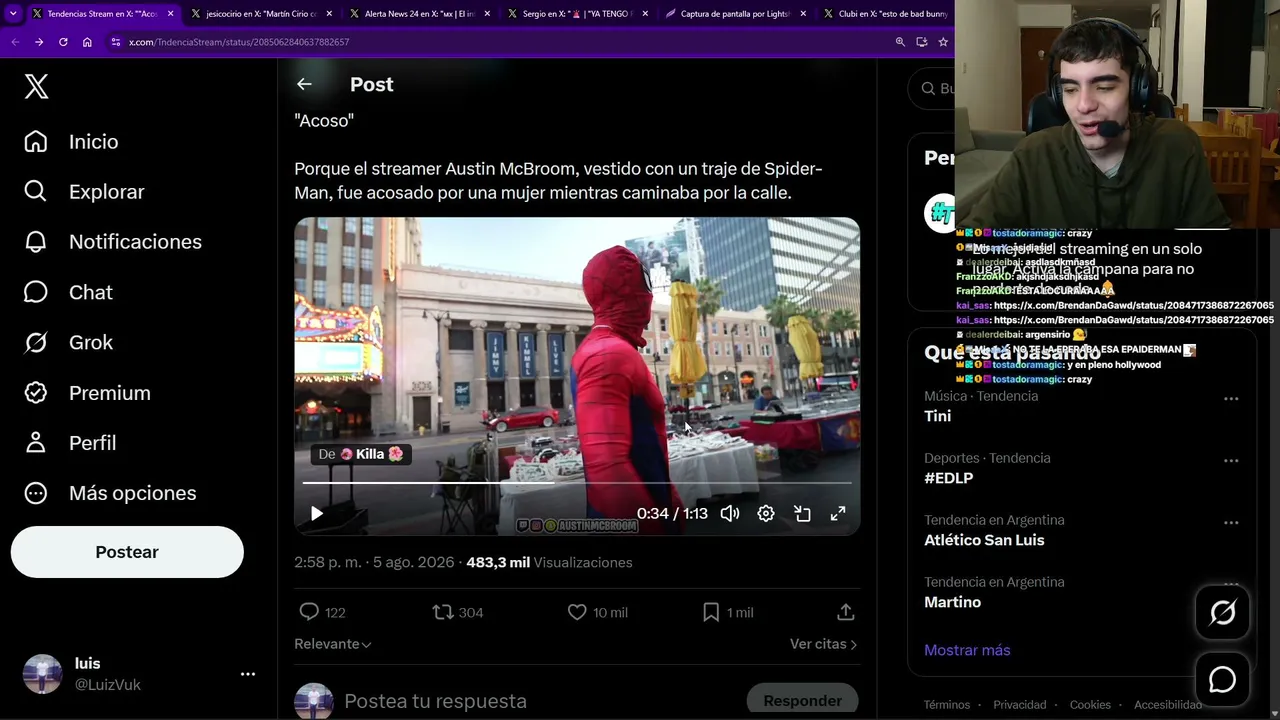This screenshot has height=720, width=1280.
Task: Enter fullscreen video mode
Action: 838,514
